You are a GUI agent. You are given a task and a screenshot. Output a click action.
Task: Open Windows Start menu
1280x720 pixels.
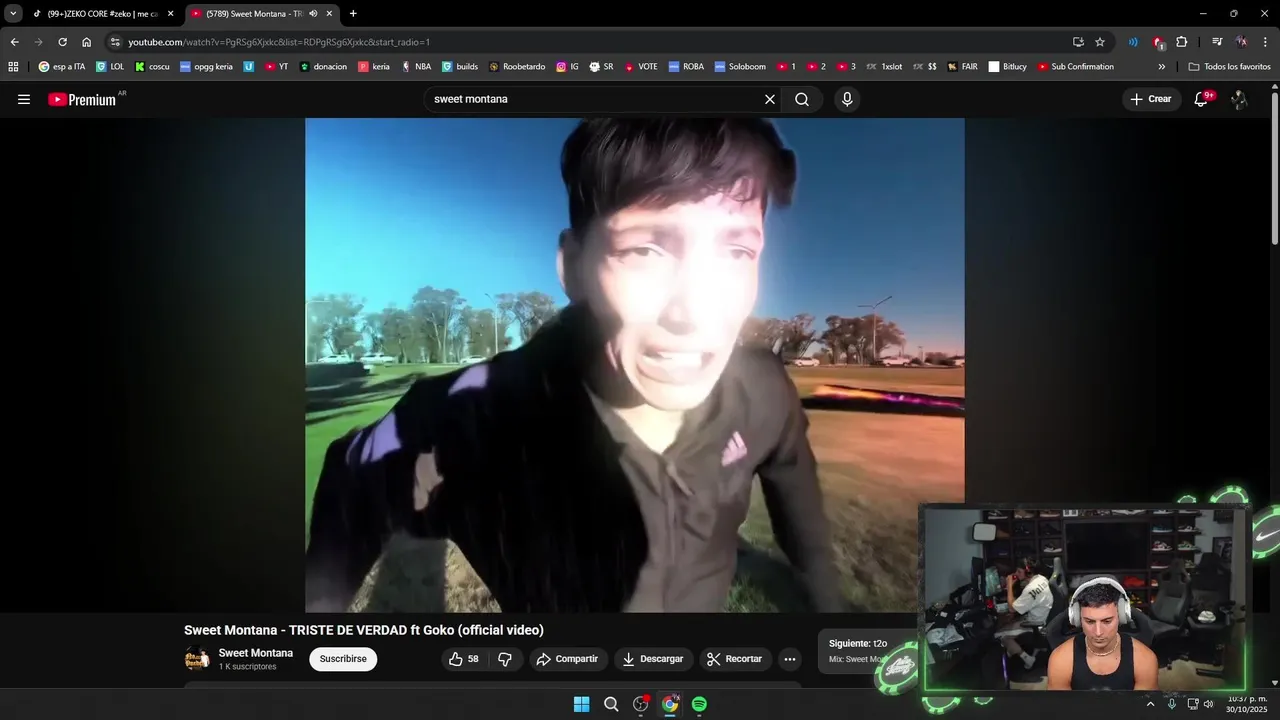581,704
